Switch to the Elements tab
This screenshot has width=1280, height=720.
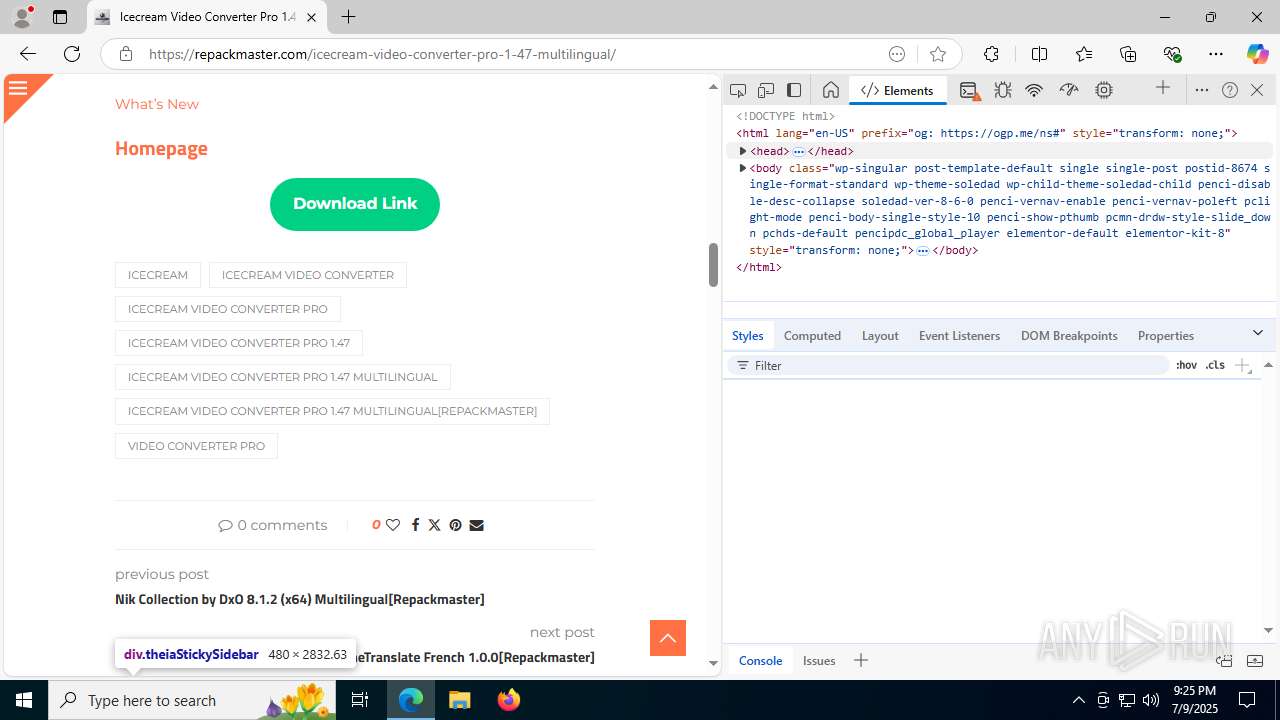[897, 90]
